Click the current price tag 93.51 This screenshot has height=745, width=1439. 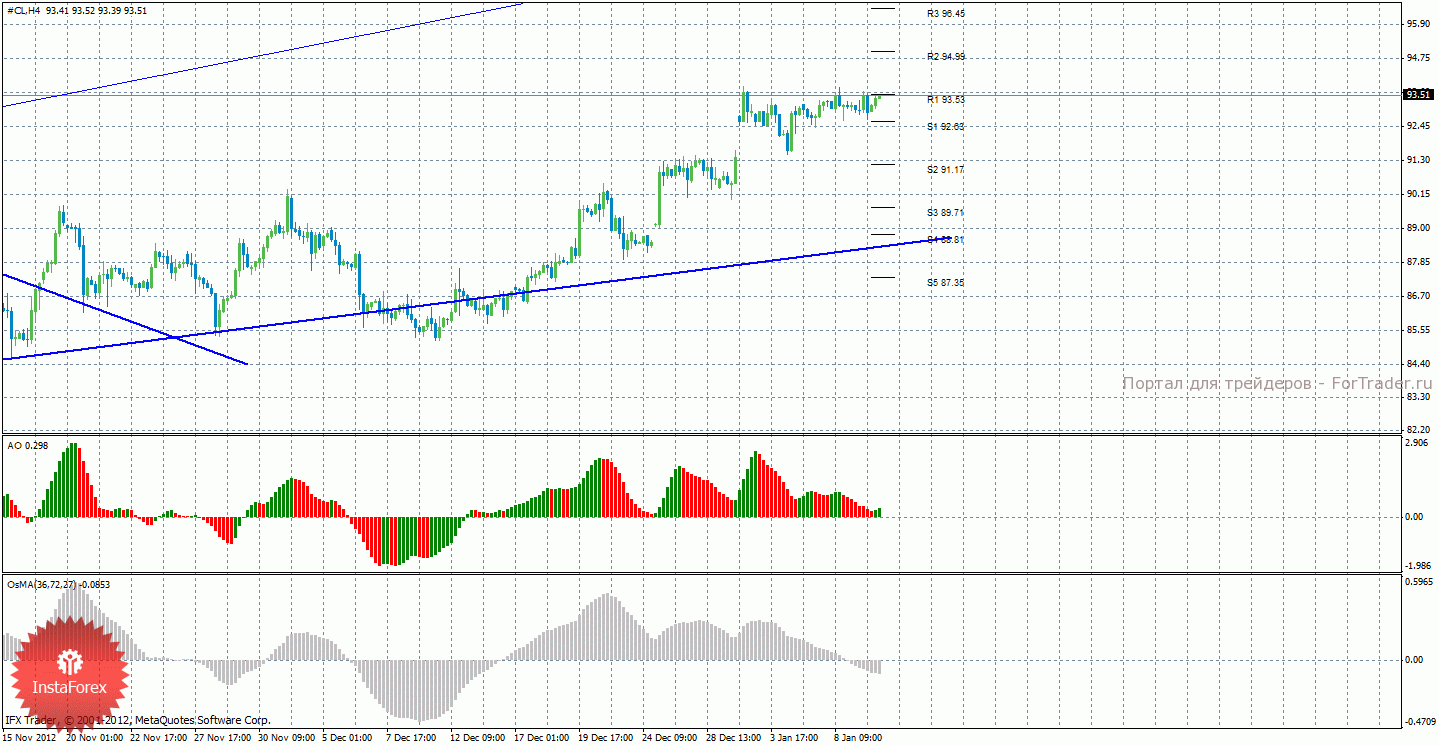1419,95
